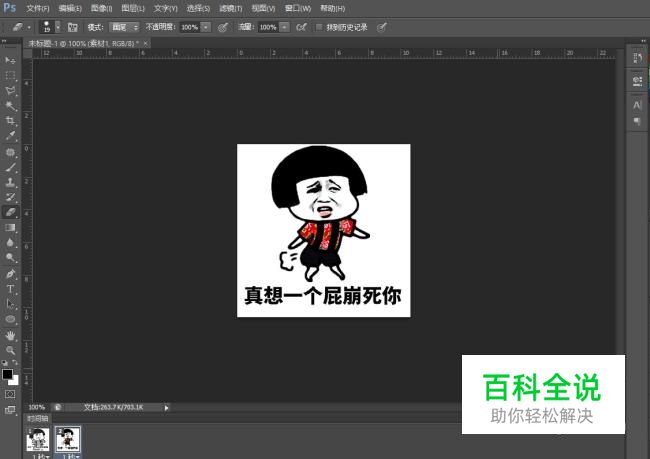This screenshot has width=650, height=459.
Task: Open frame 2 delay time dropdown
Action: [x=70, y=456]
